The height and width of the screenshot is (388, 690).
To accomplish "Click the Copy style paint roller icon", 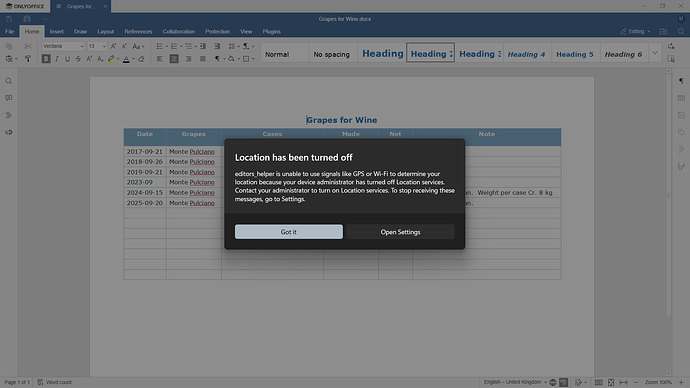I will (28, 59).
